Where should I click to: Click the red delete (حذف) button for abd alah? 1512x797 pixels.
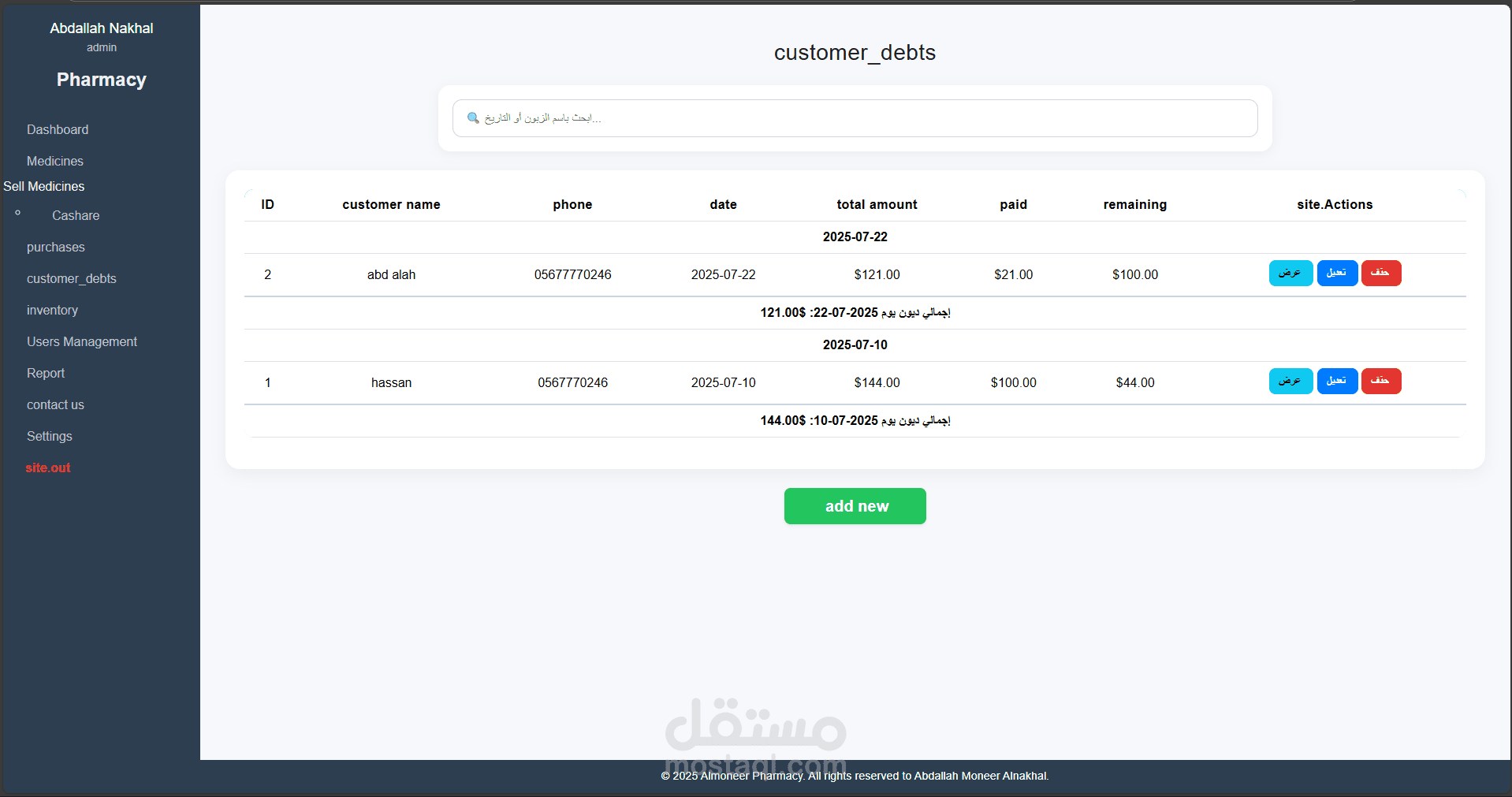click(x=1381, y=273)
